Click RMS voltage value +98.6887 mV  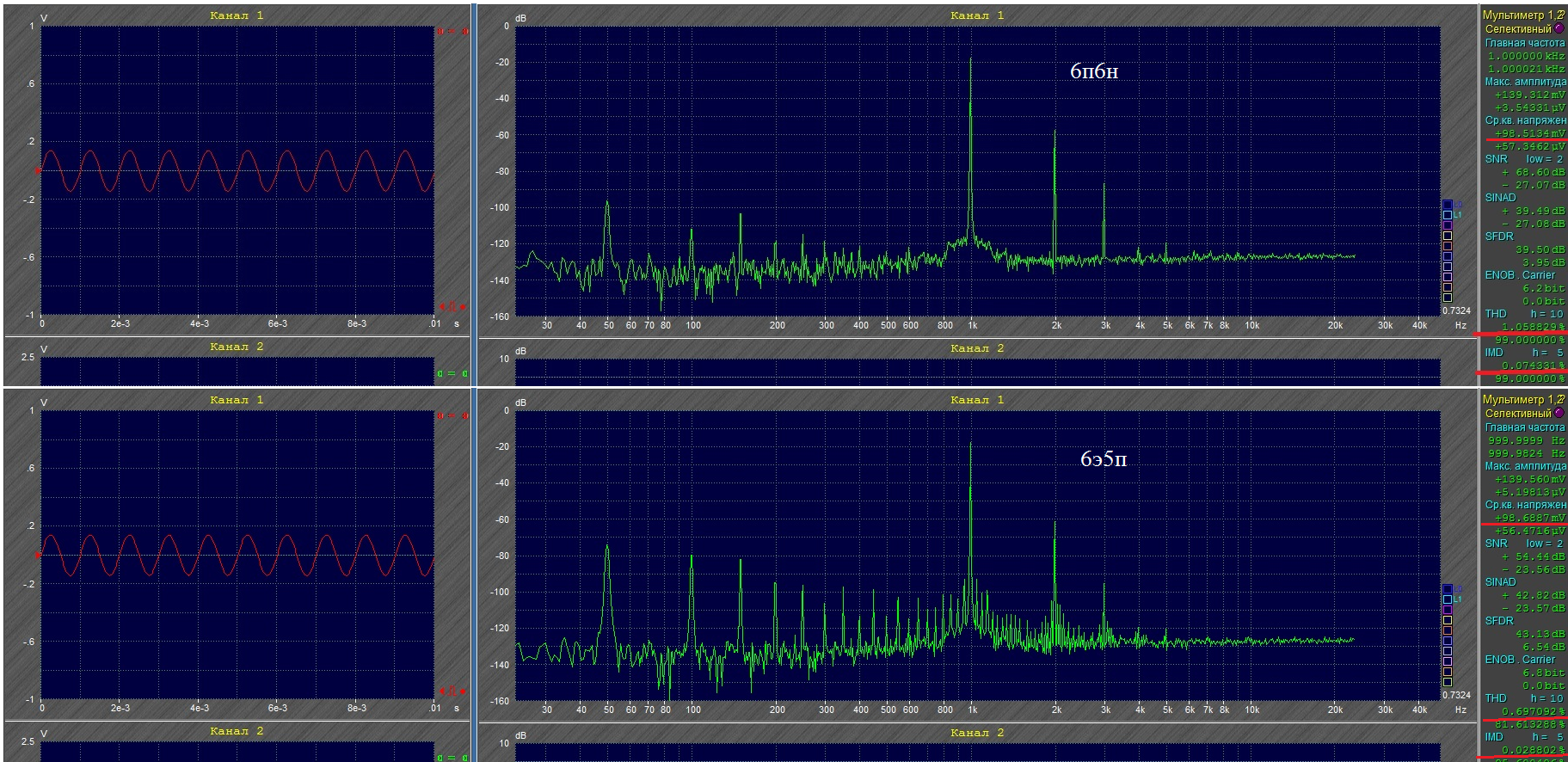(x=1530, y=518)
